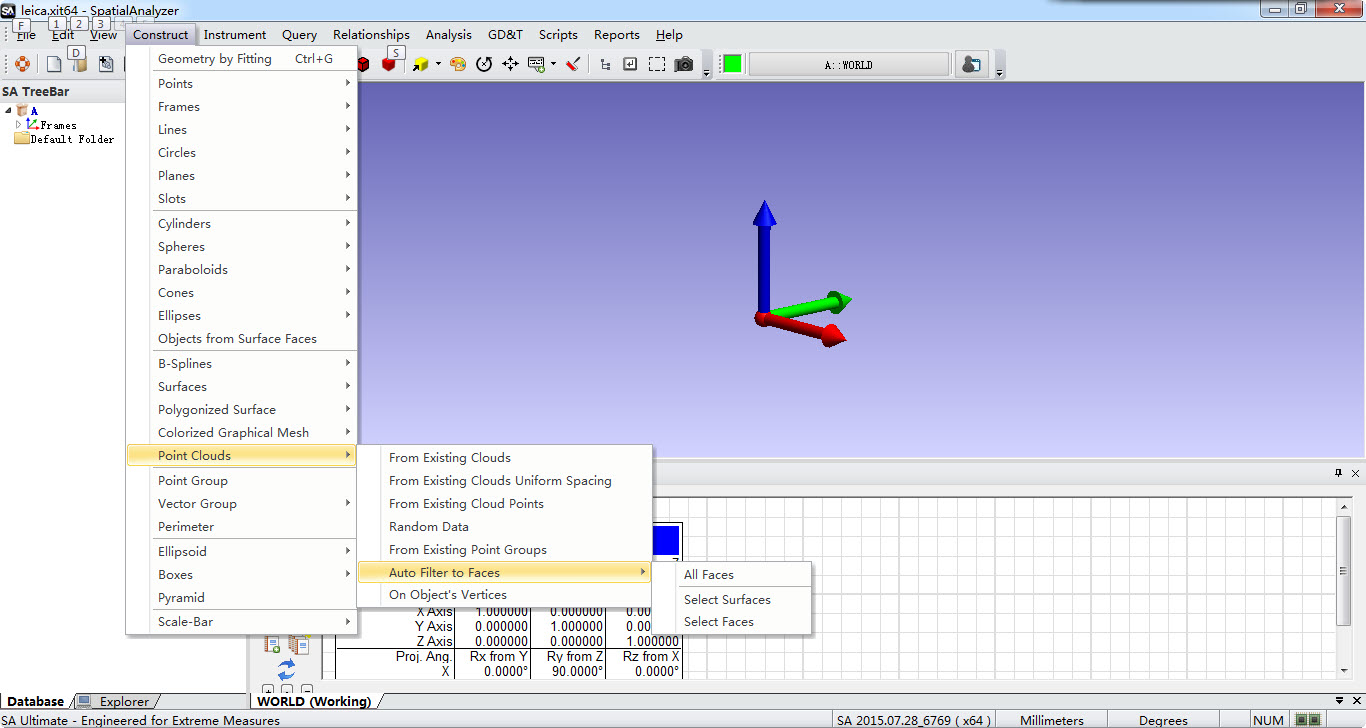Choose From Existing Clouds

click(504, 458)
